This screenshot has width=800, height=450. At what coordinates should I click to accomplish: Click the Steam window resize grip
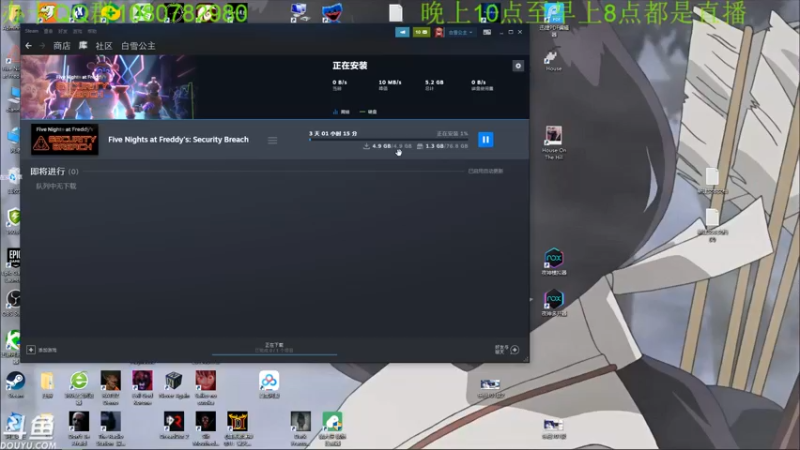coord(526,359)
